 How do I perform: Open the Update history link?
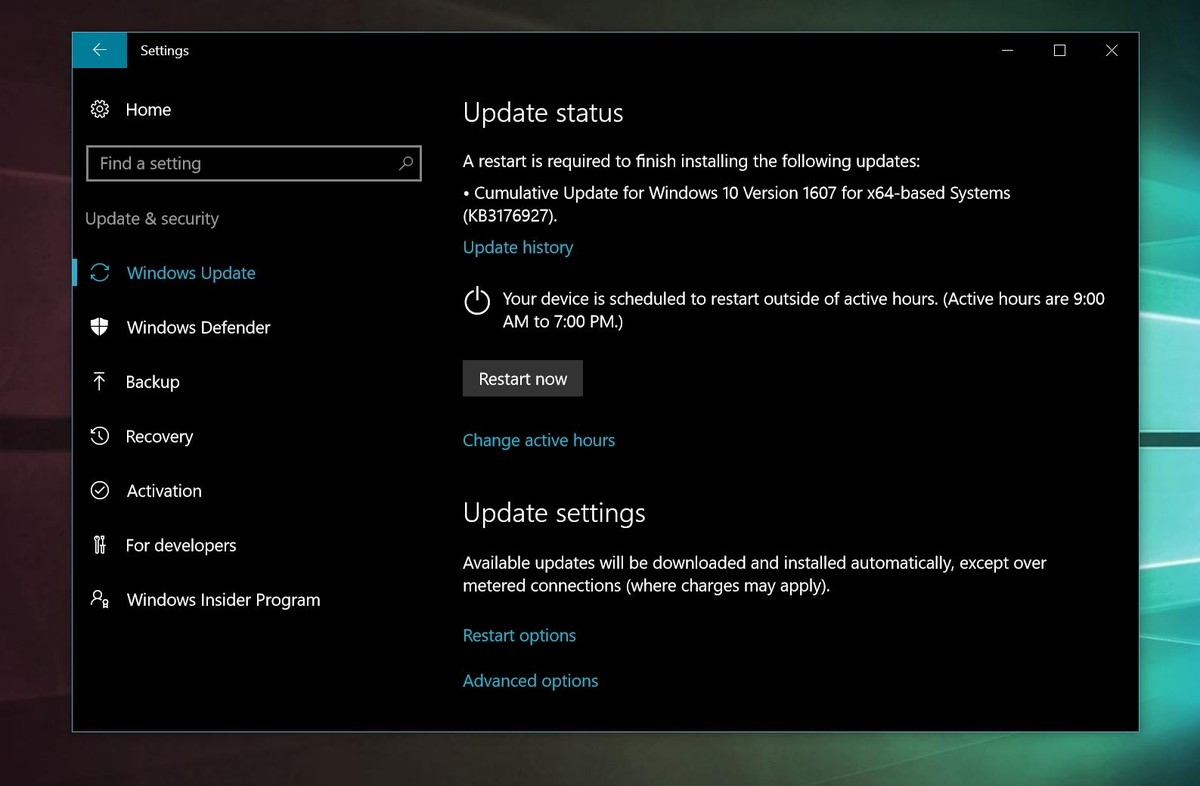pos(518,247)
